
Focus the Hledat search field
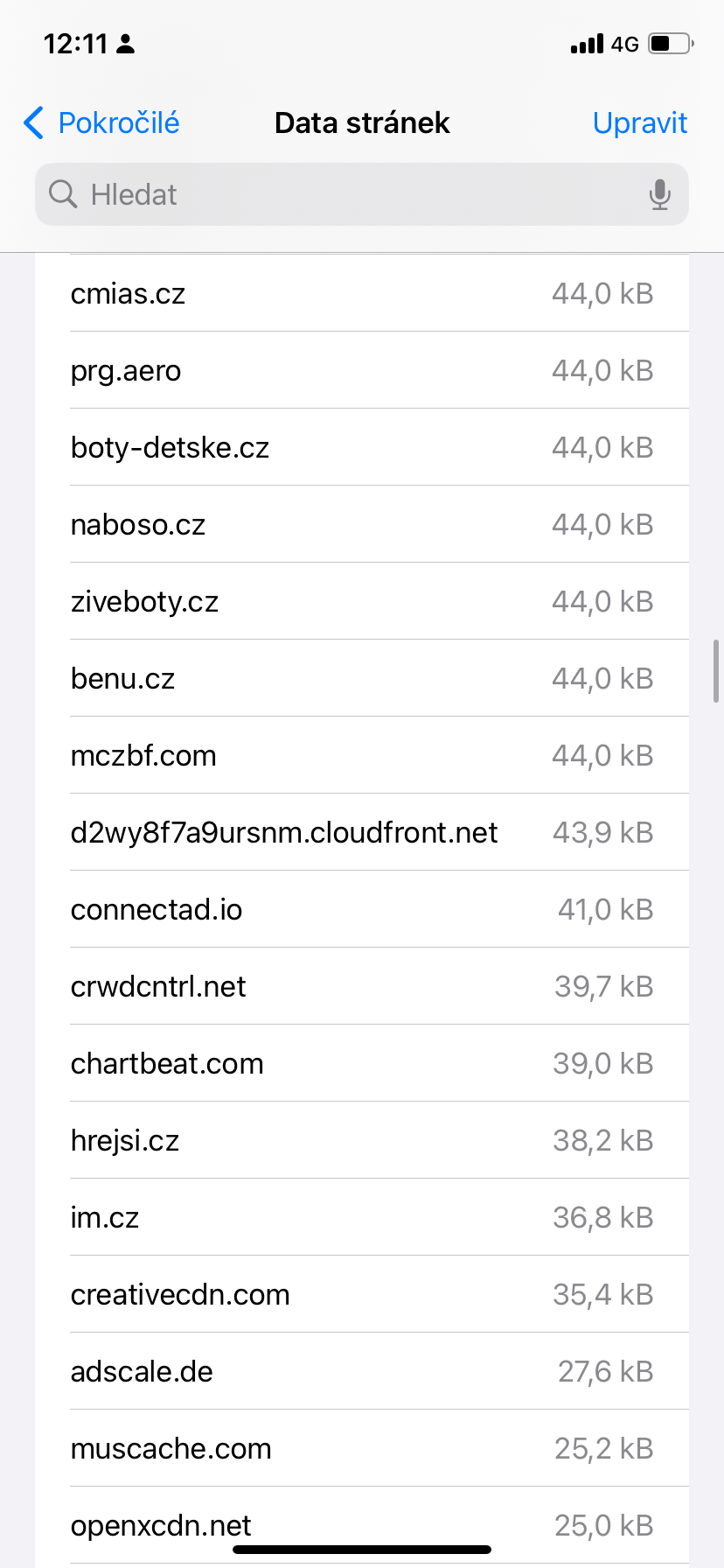point(350,194)
